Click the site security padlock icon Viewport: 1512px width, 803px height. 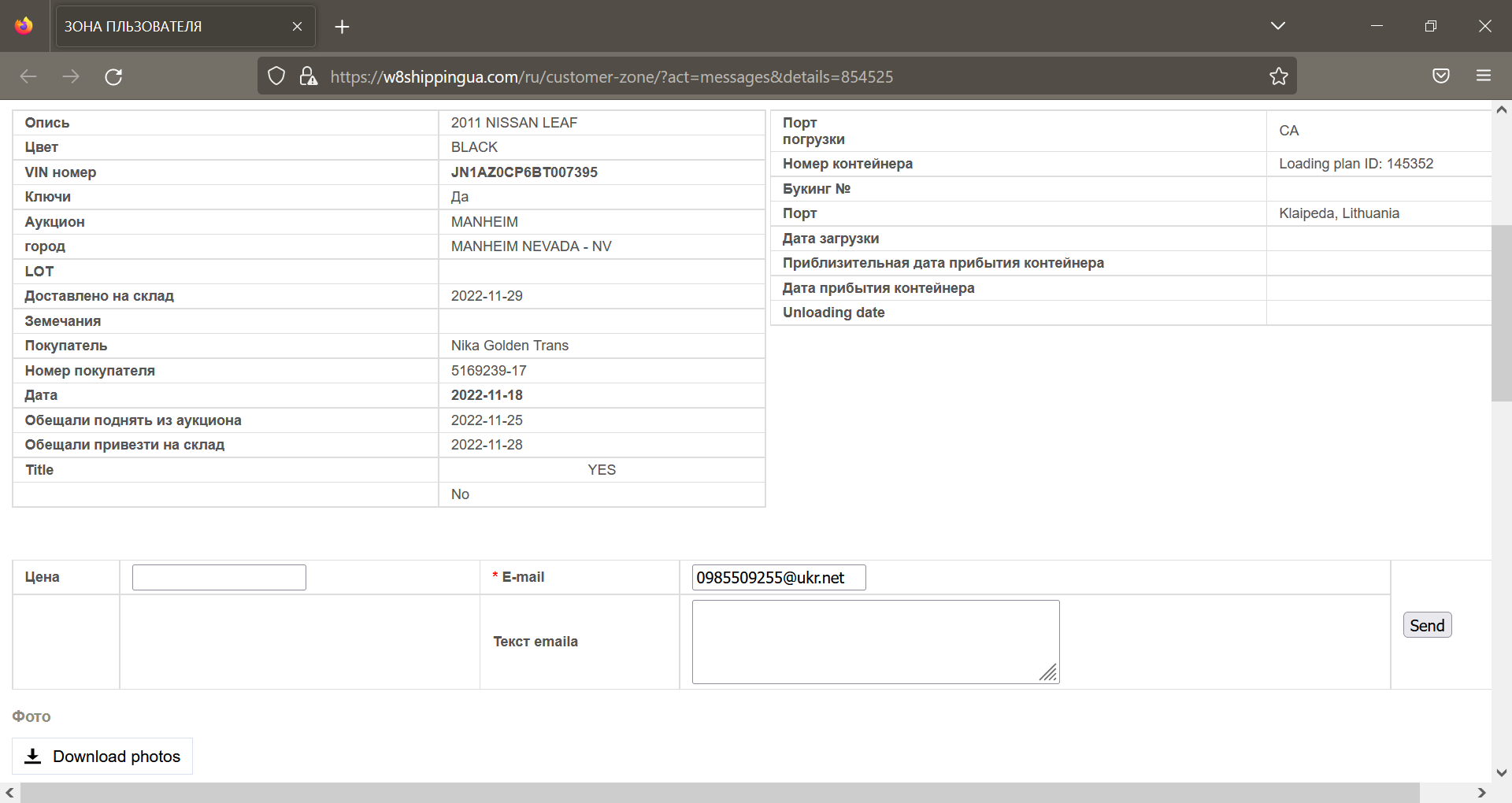point(308,76)
